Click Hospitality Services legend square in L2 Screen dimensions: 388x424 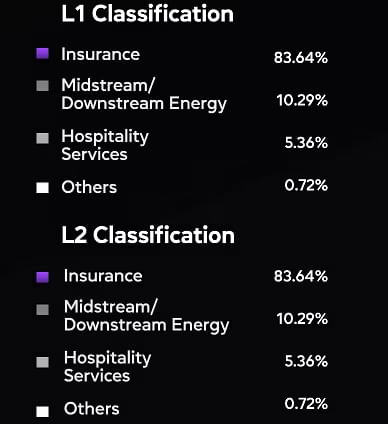42,362
